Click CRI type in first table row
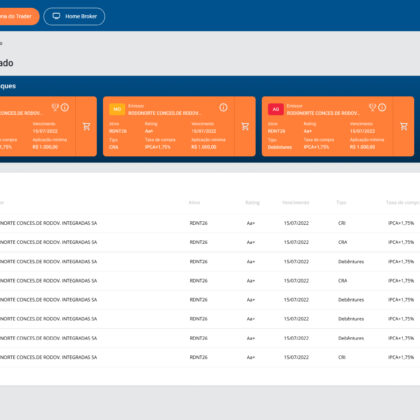This screenshot has height=420, width=420. click(x=342, y=223)
